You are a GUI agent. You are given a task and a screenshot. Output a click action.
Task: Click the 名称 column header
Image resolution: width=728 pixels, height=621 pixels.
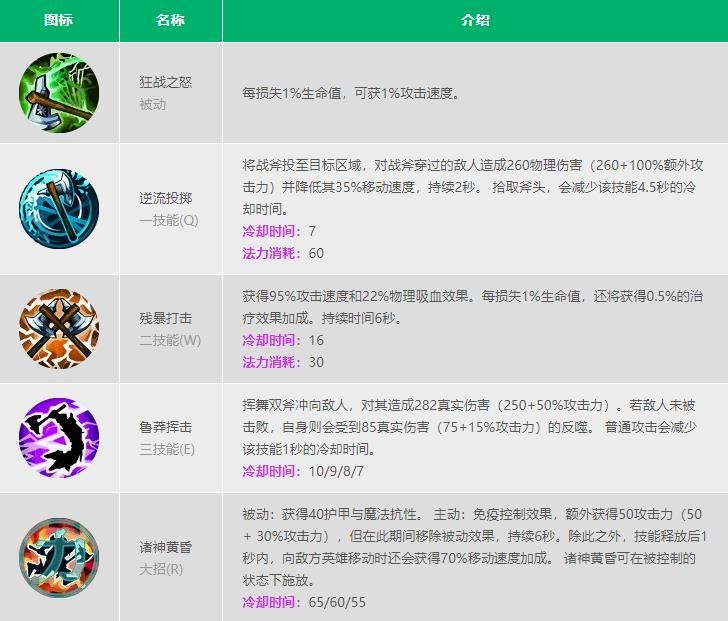pos(170,20)
